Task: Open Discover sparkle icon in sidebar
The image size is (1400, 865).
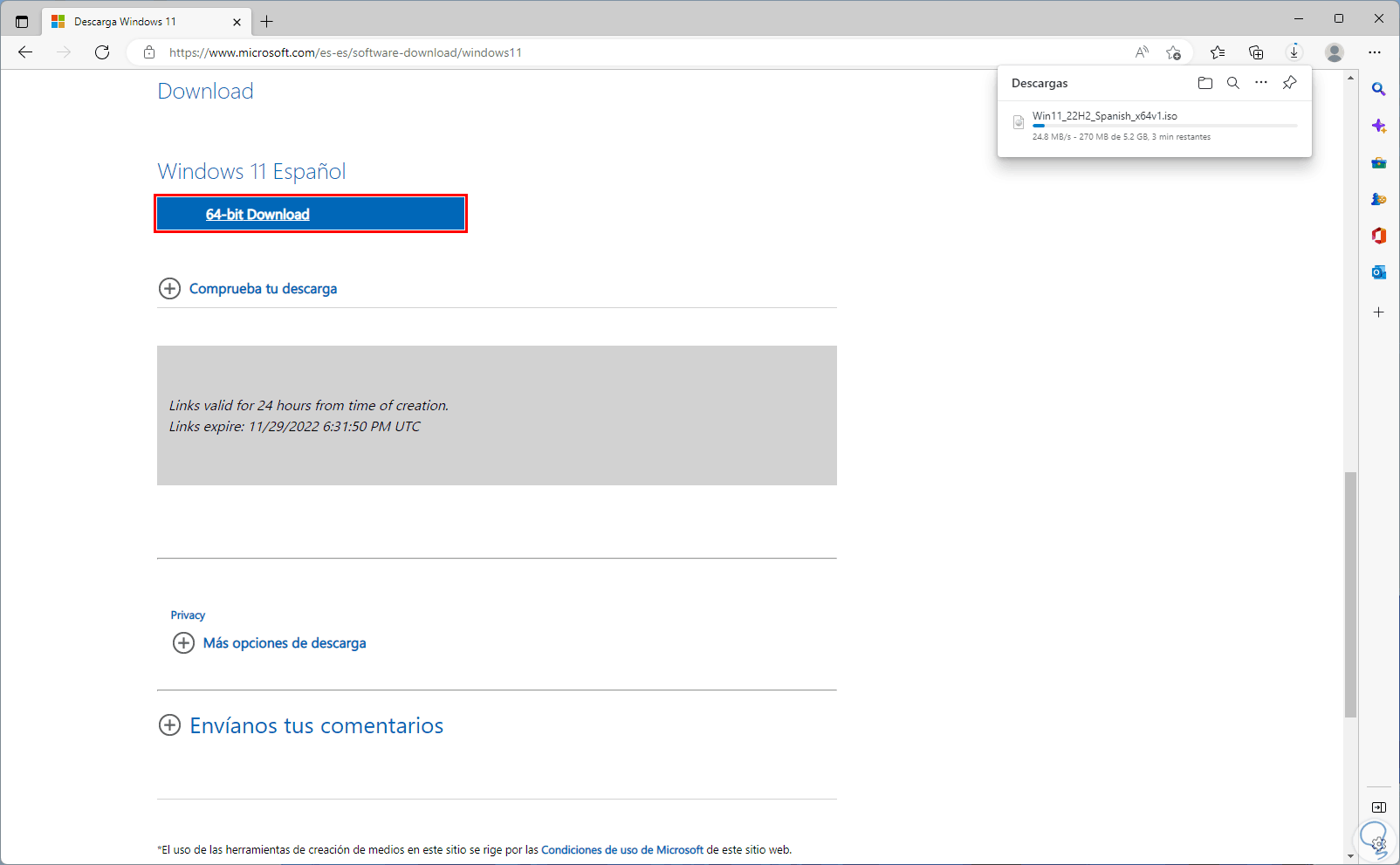Action: (x=1379, y=127)
